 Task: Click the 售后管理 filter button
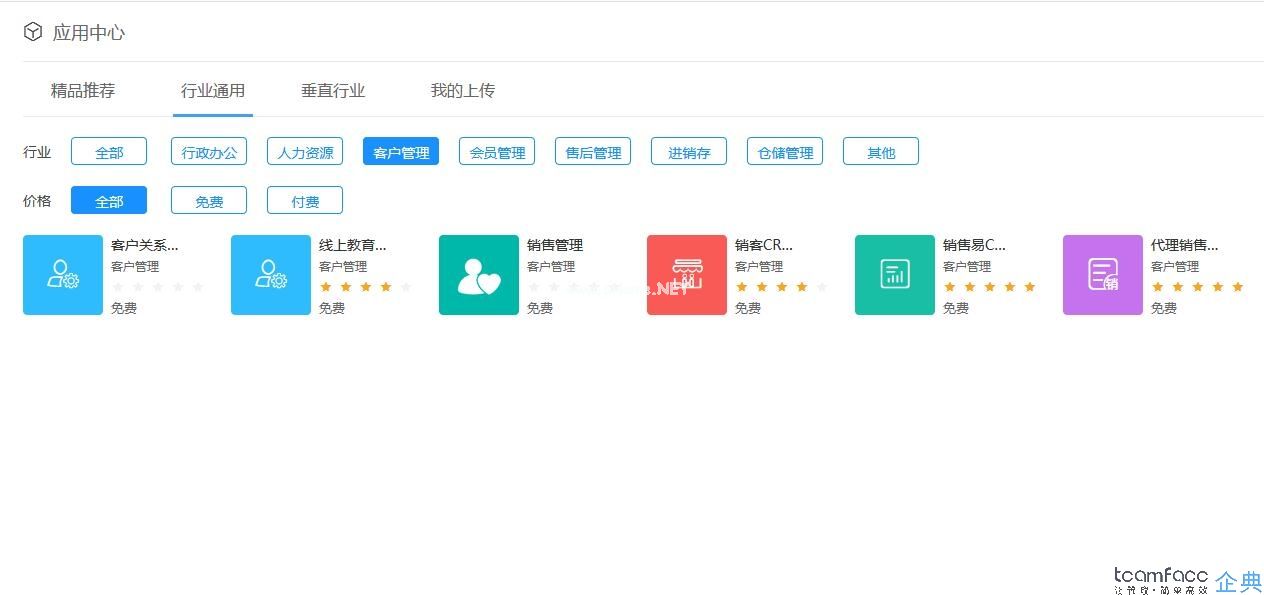[x=592, y=151]
